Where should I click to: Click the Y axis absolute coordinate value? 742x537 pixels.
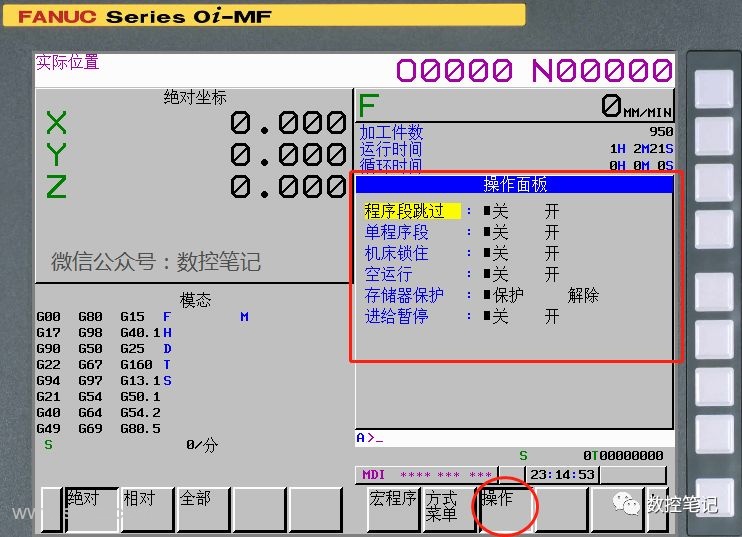coord(289,155)
